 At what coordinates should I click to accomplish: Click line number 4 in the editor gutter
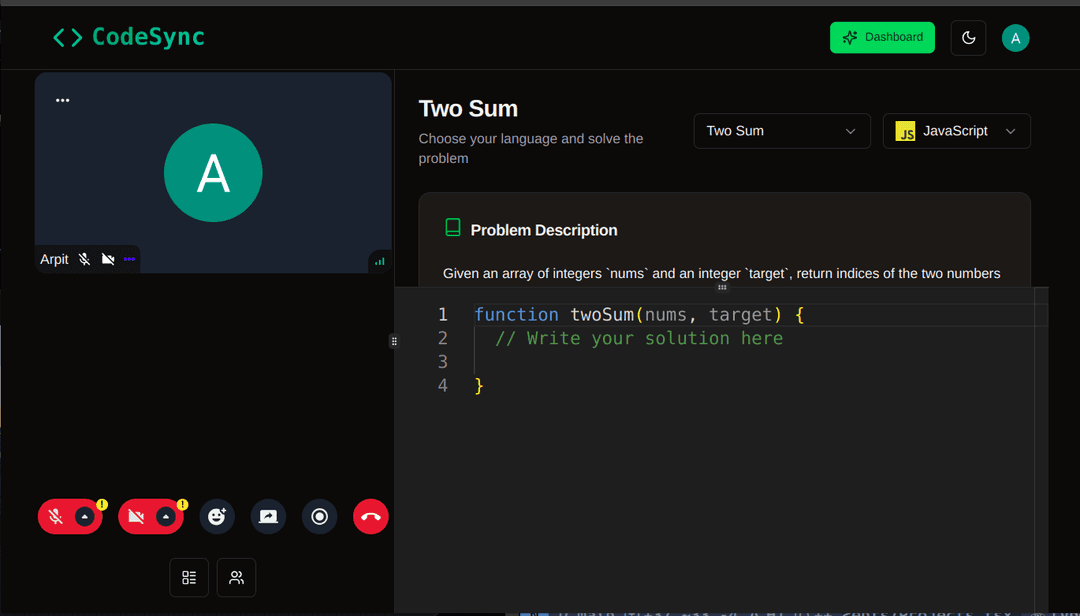pos(443,385)
